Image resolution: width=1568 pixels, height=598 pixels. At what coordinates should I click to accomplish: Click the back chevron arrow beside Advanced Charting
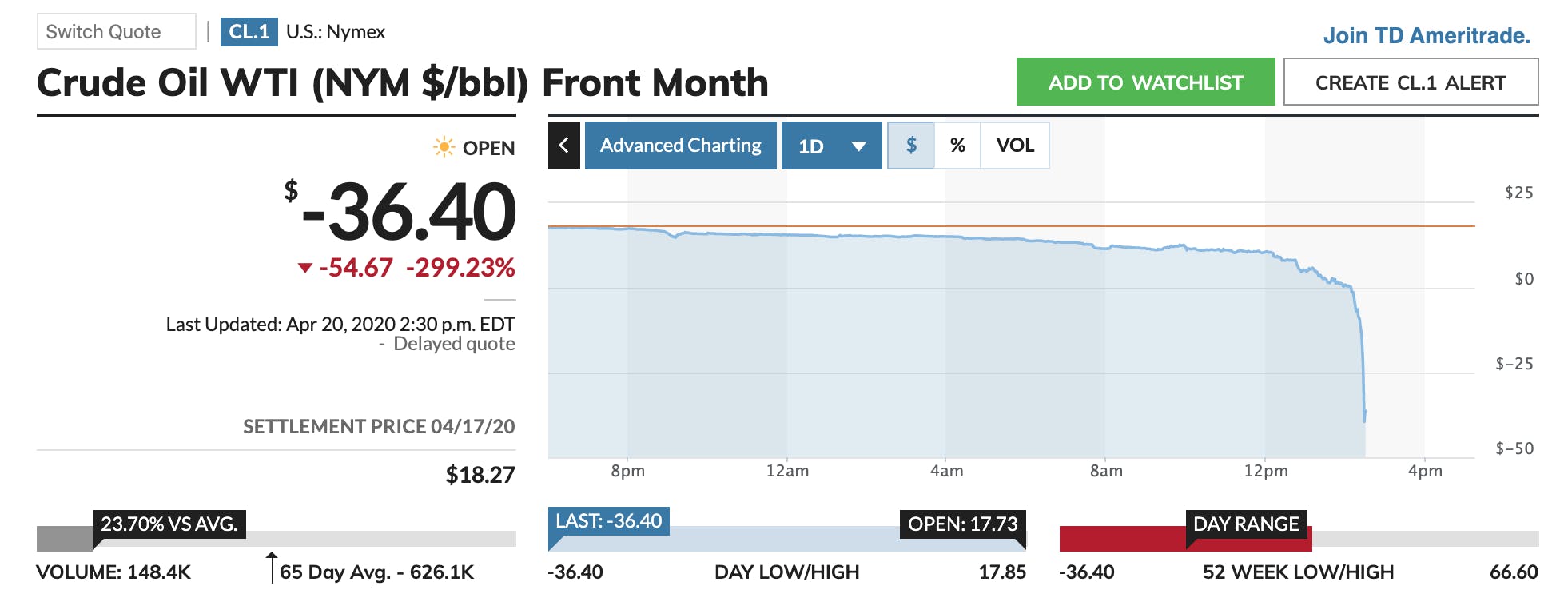[x=564, y=146]
